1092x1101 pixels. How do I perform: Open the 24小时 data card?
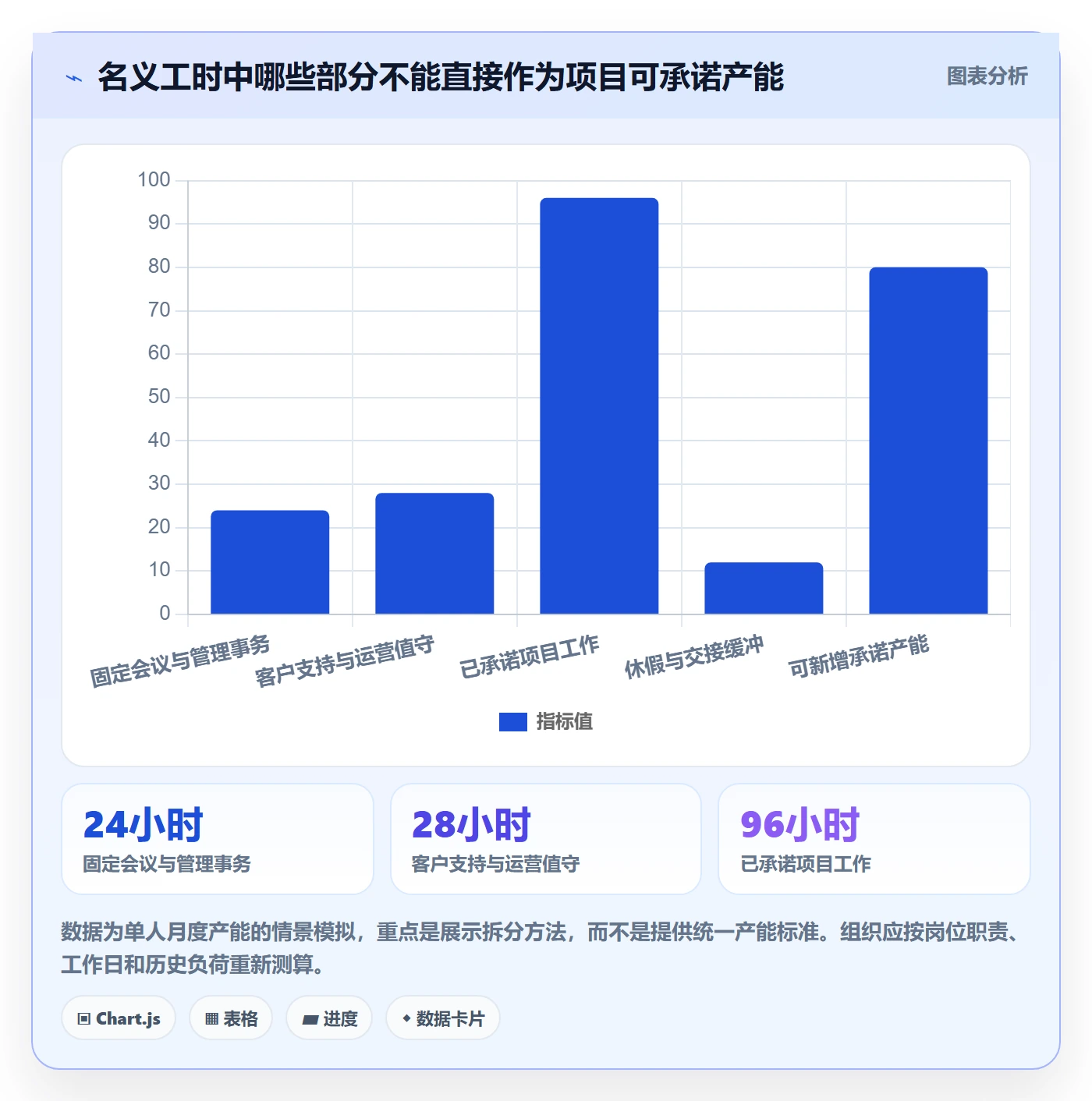[x=218, y=839]
